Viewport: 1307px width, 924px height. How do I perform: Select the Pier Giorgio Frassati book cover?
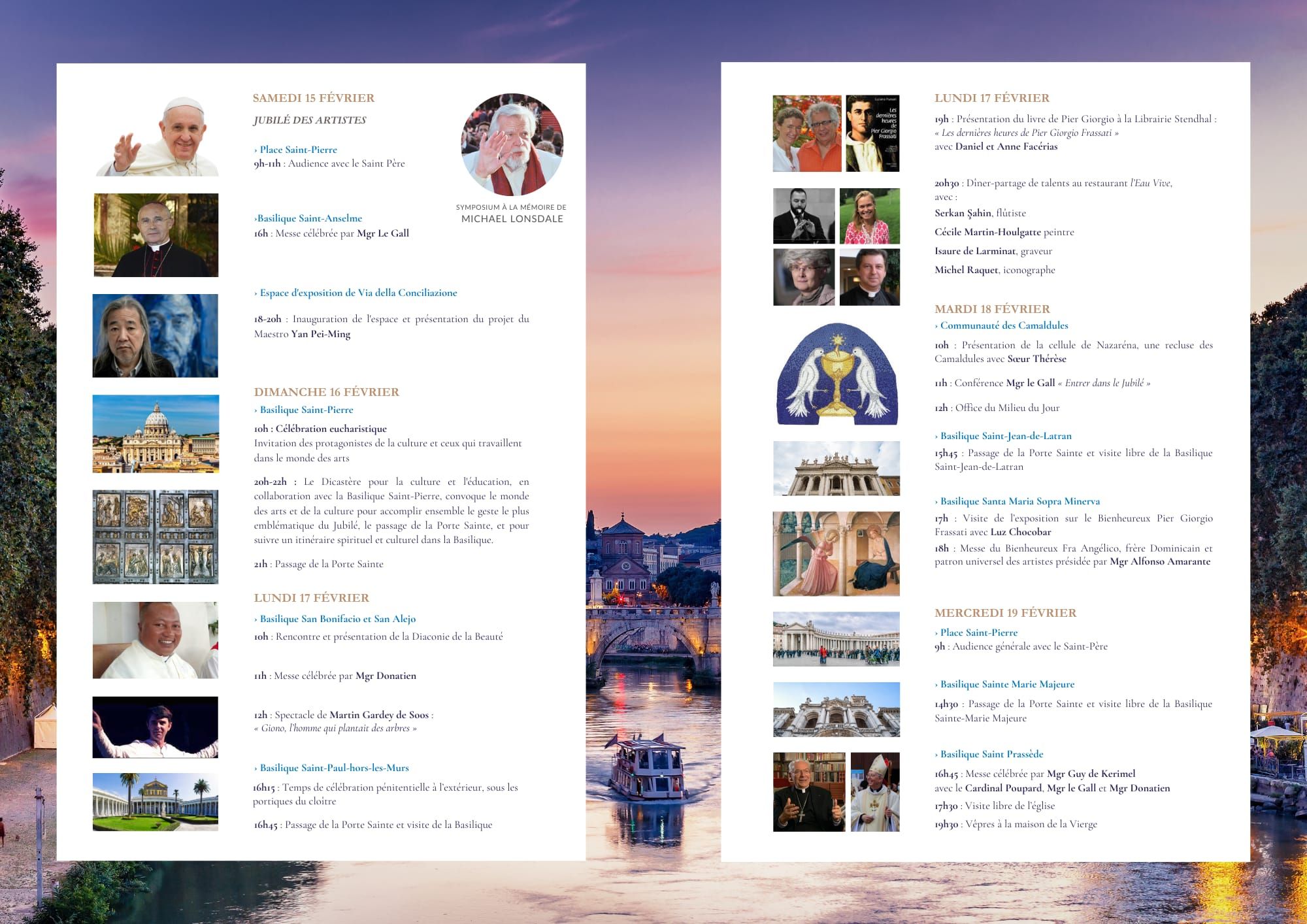[872, 133]
